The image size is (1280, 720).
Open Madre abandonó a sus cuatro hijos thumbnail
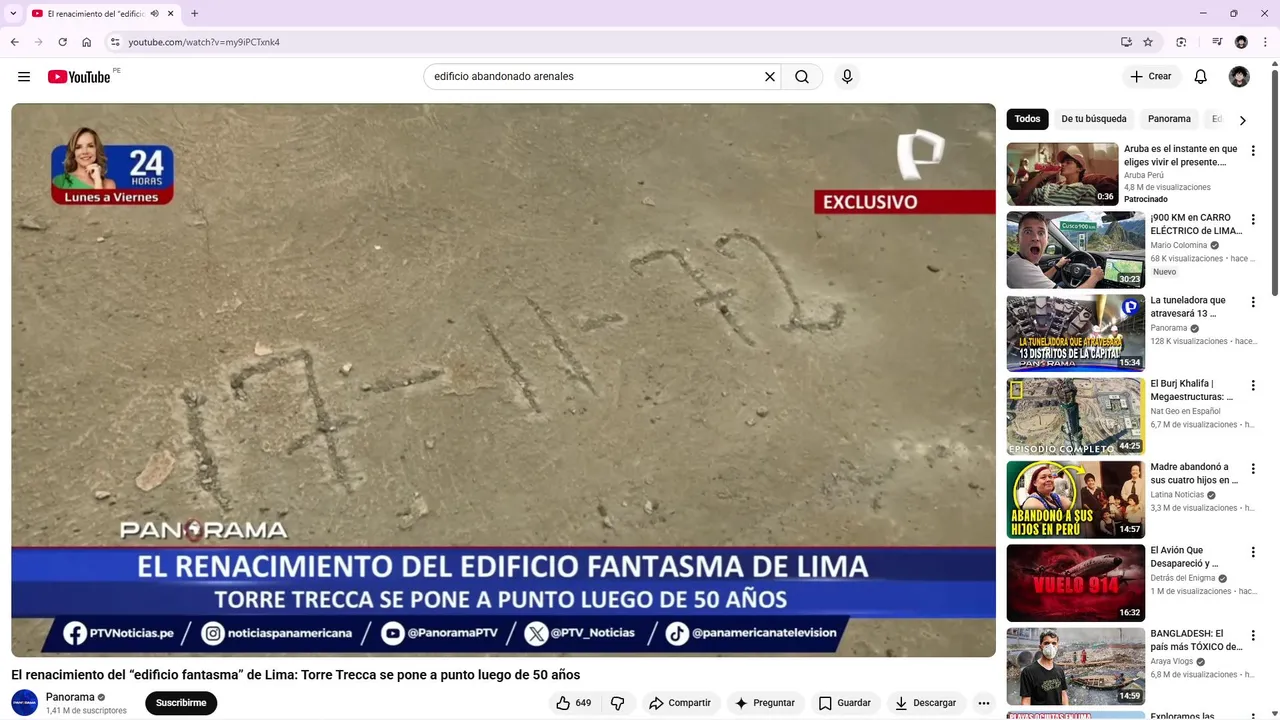click(1075, 500)
